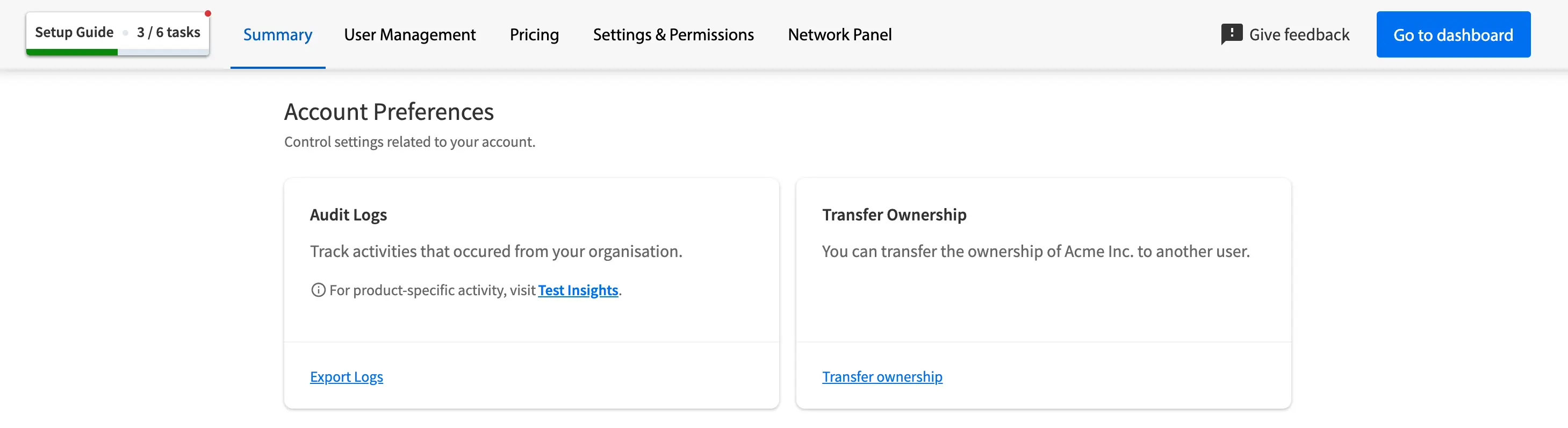Click the Audit Logs card heading
Screen dimensions: 1568x428
click(348, 215)
